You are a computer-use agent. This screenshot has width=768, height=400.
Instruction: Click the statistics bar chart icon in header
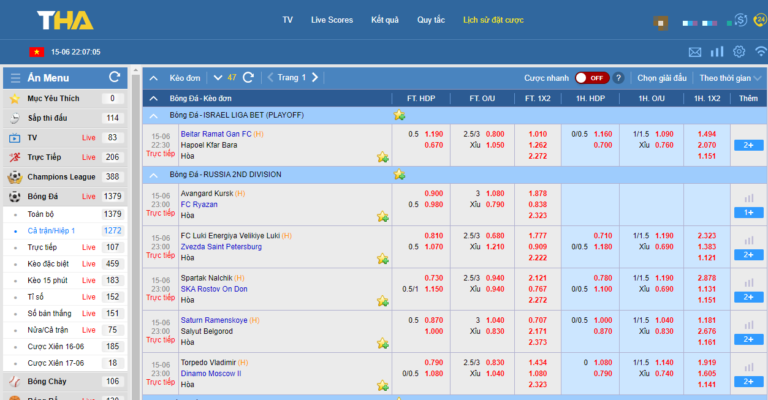click(717, 51)
